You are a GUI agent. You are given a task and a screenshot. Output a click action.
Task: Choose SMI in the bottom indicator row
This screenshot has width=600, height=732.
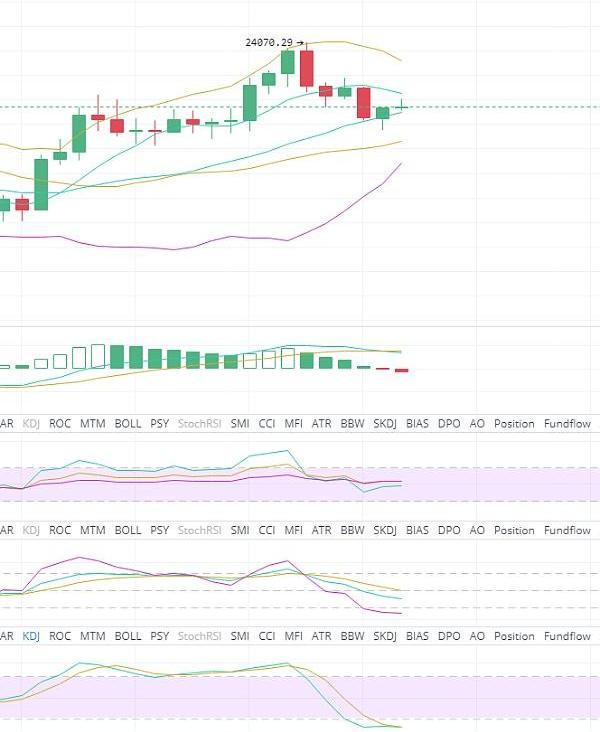click(x=240, y=636)
